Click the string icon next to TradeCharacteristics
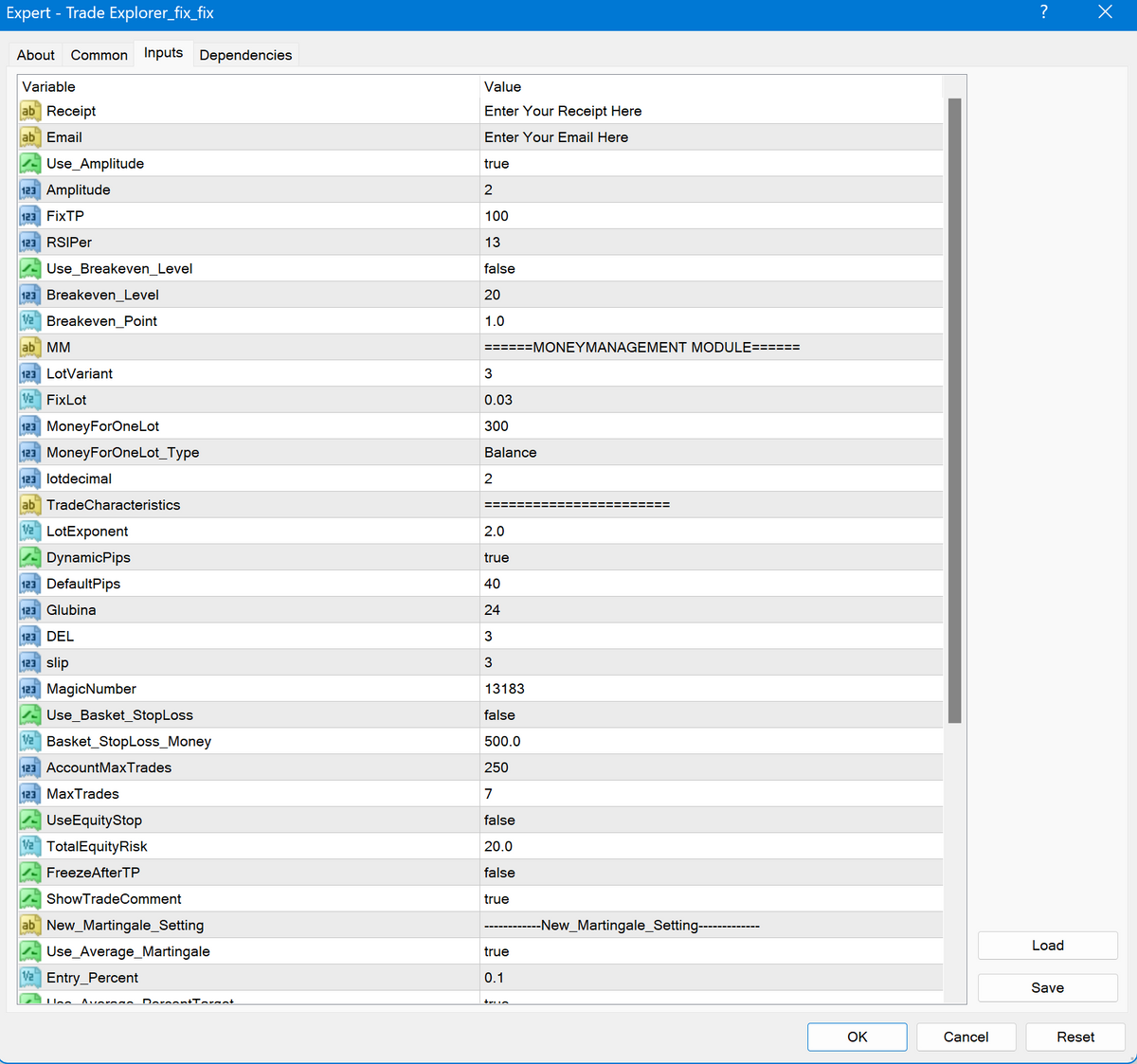Viewport: 1137px width, 1064px height. (29, 505)
